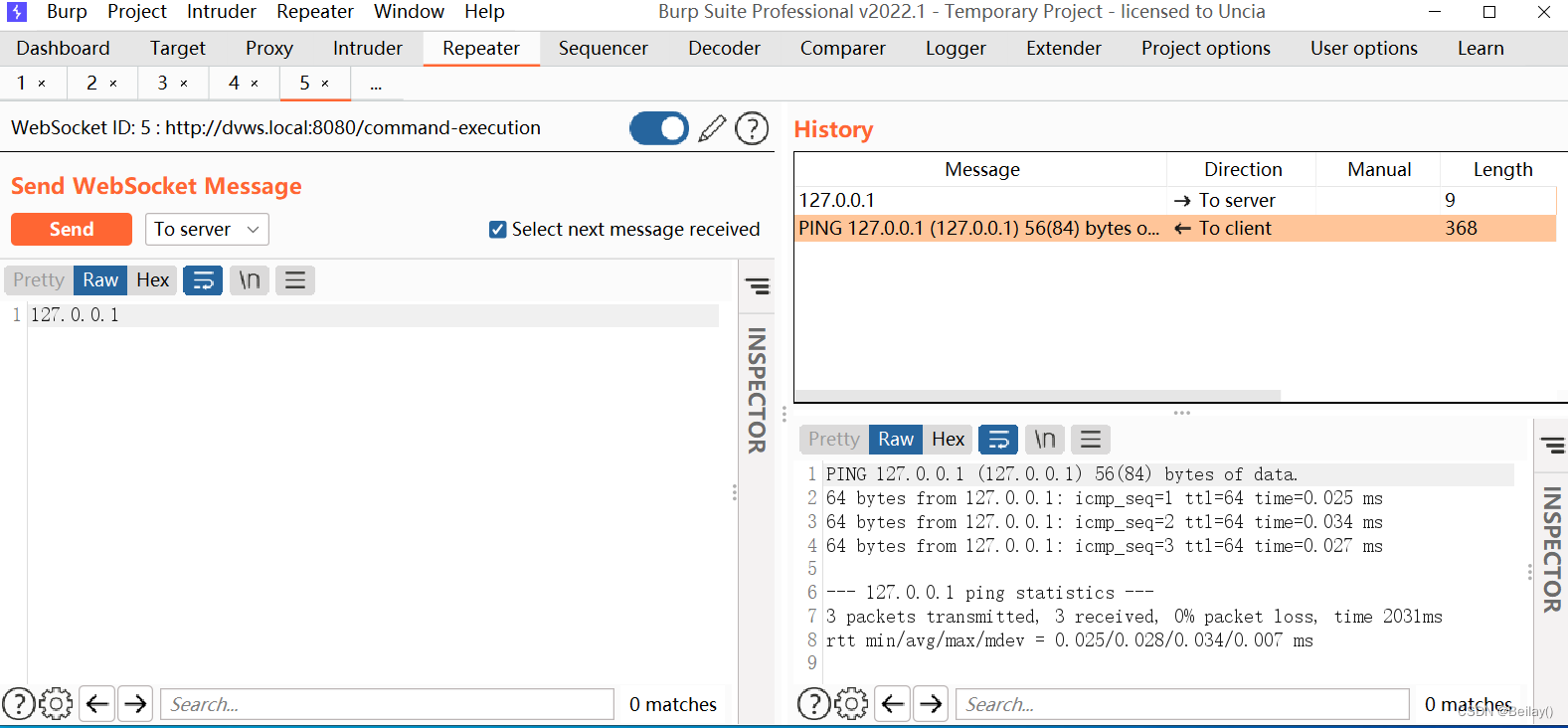Viewport: 1568px width, 728px height.
Task: Close Repeater tab 1
Action: (x=42, y=84)
